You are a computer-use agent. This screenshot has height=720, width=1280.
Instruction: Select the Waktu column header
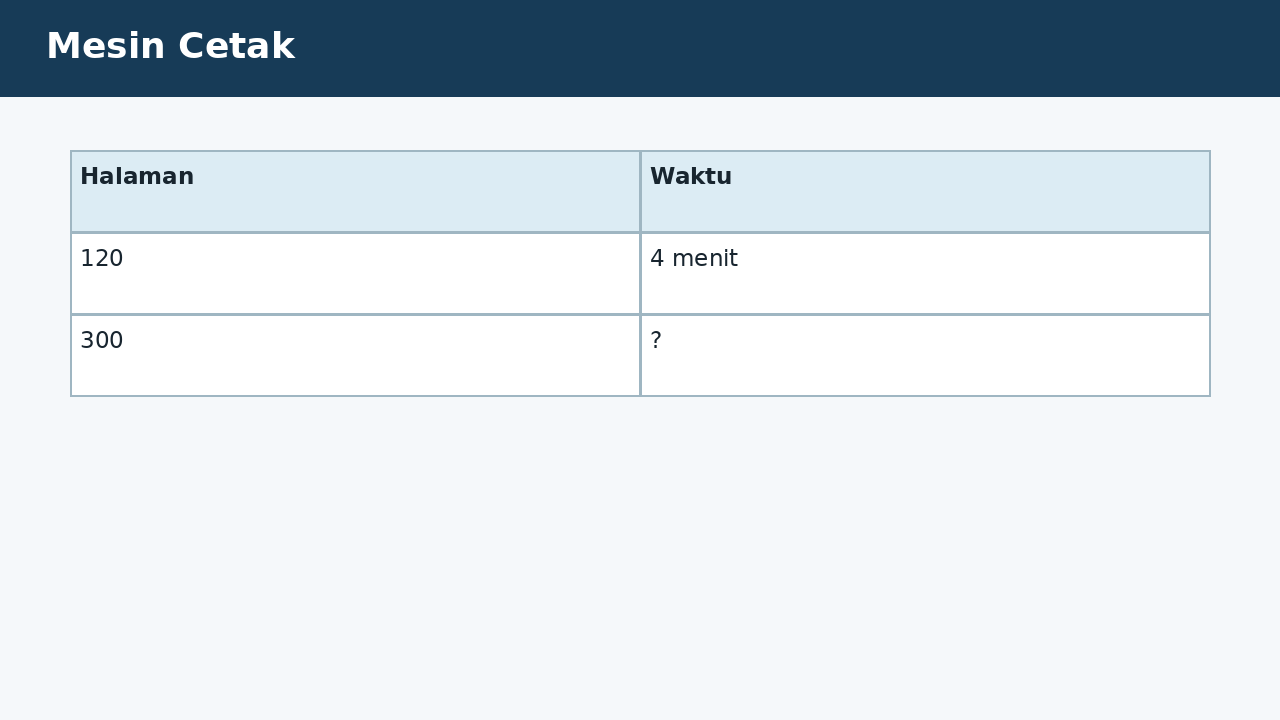(x=925, y=191)
